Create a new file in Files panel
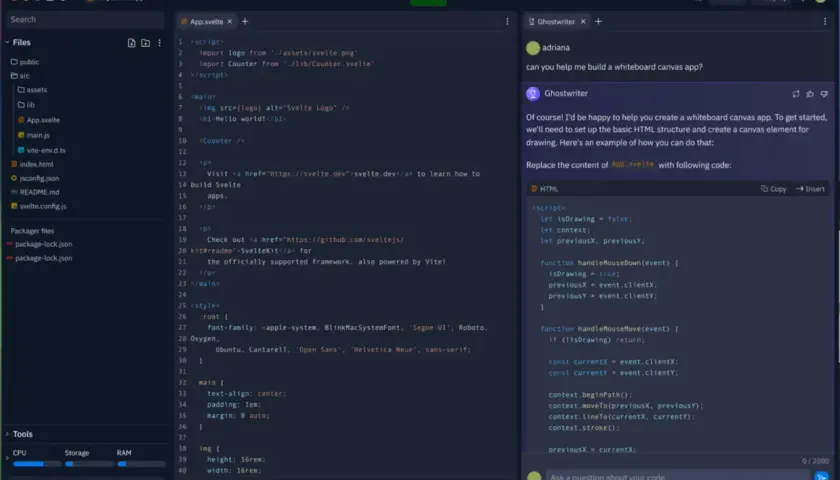The height and width of the screenshot is (480, 840). point(131,43)
